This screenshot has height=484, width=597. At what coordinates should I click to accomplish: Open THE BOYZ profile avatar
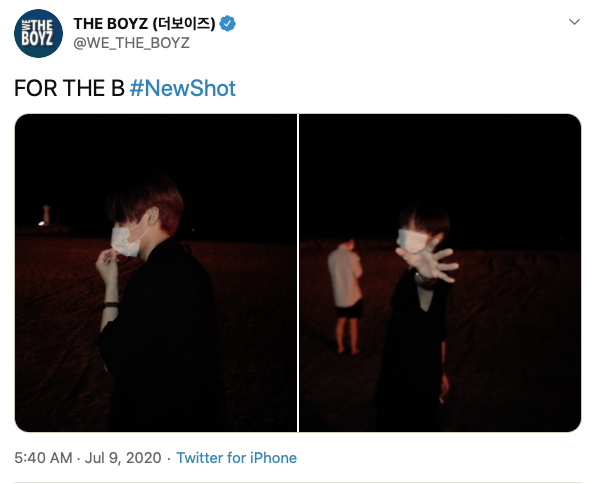click(x=38, y=34)
